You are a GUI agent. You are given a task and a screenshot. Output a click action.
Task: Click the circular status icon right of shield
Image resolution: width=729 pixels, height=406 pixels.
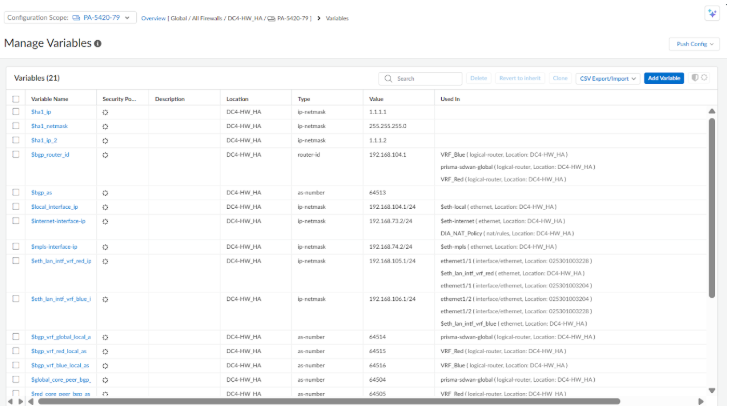[x=704, y=77]
